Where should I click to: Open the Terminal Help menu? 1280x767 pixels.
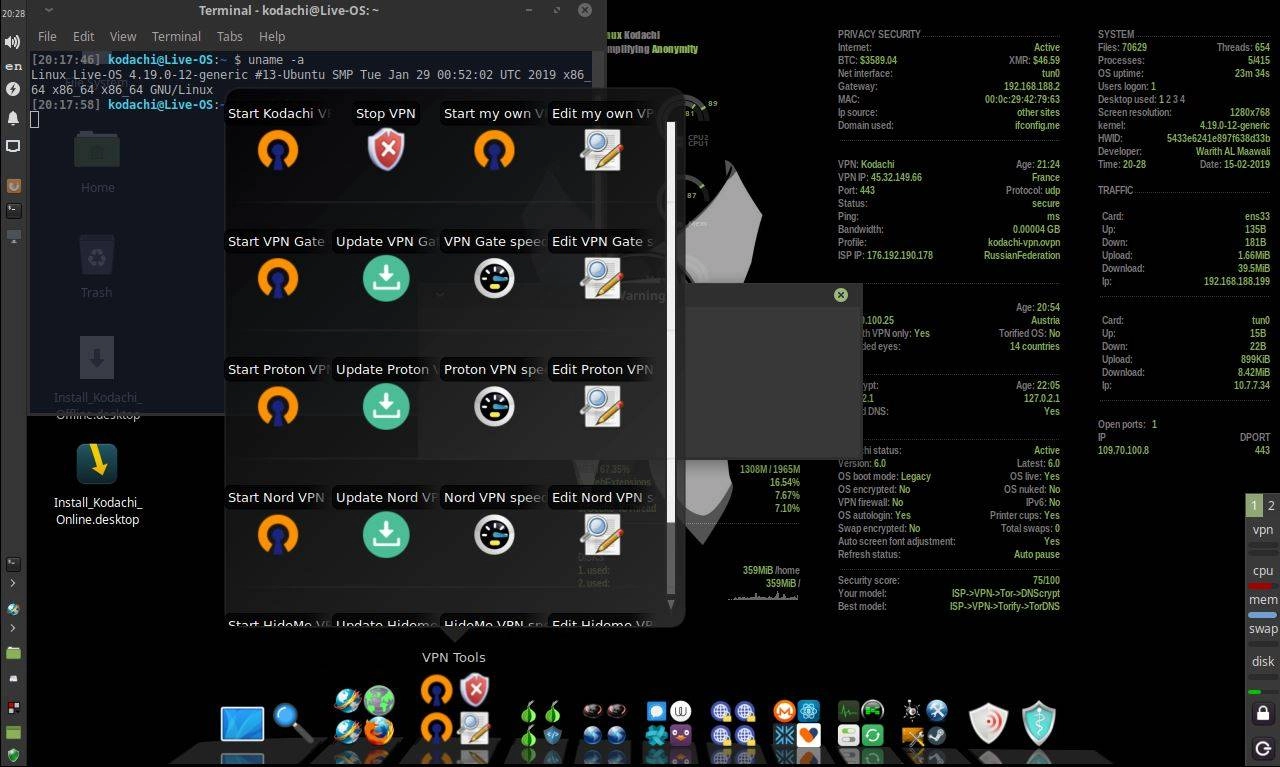[272, 36]
